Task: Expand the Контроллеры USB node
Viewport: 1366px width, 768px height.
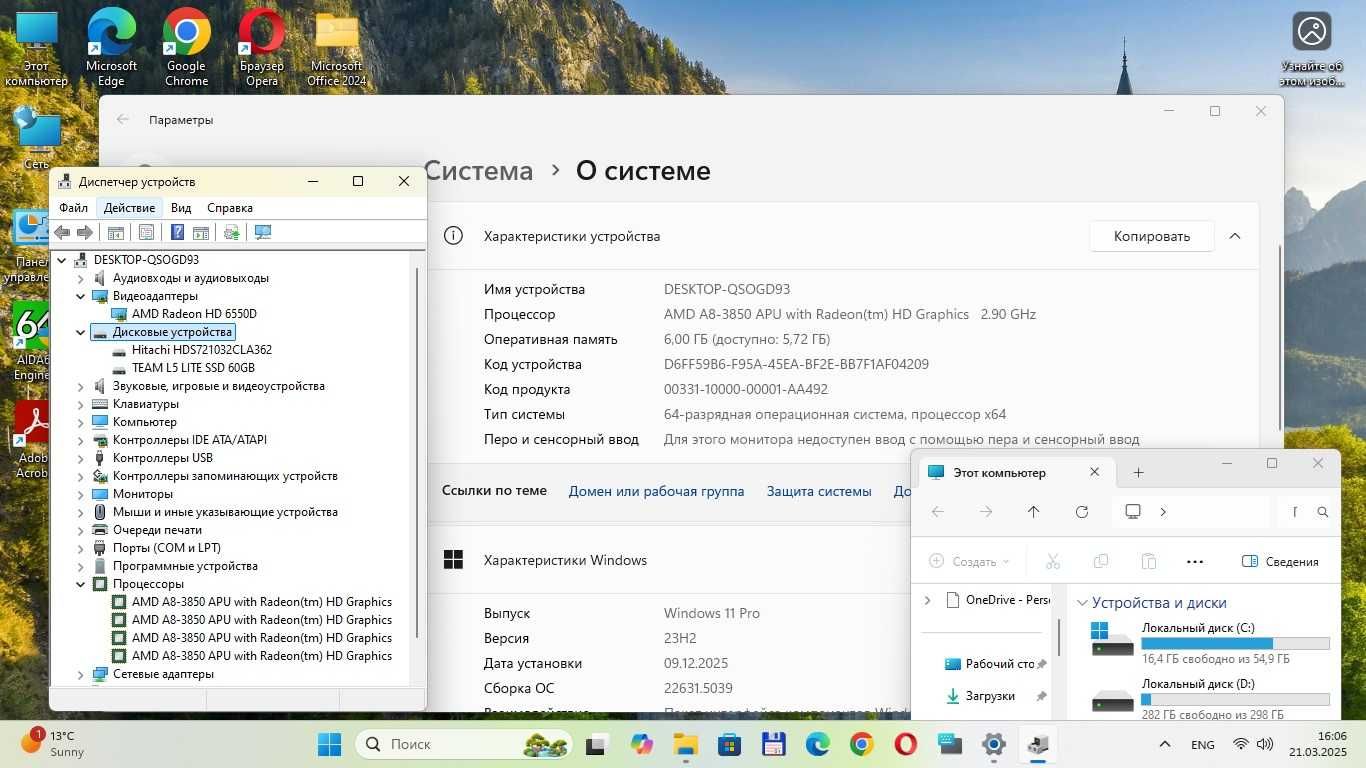Action: click(x=81, y=458)
